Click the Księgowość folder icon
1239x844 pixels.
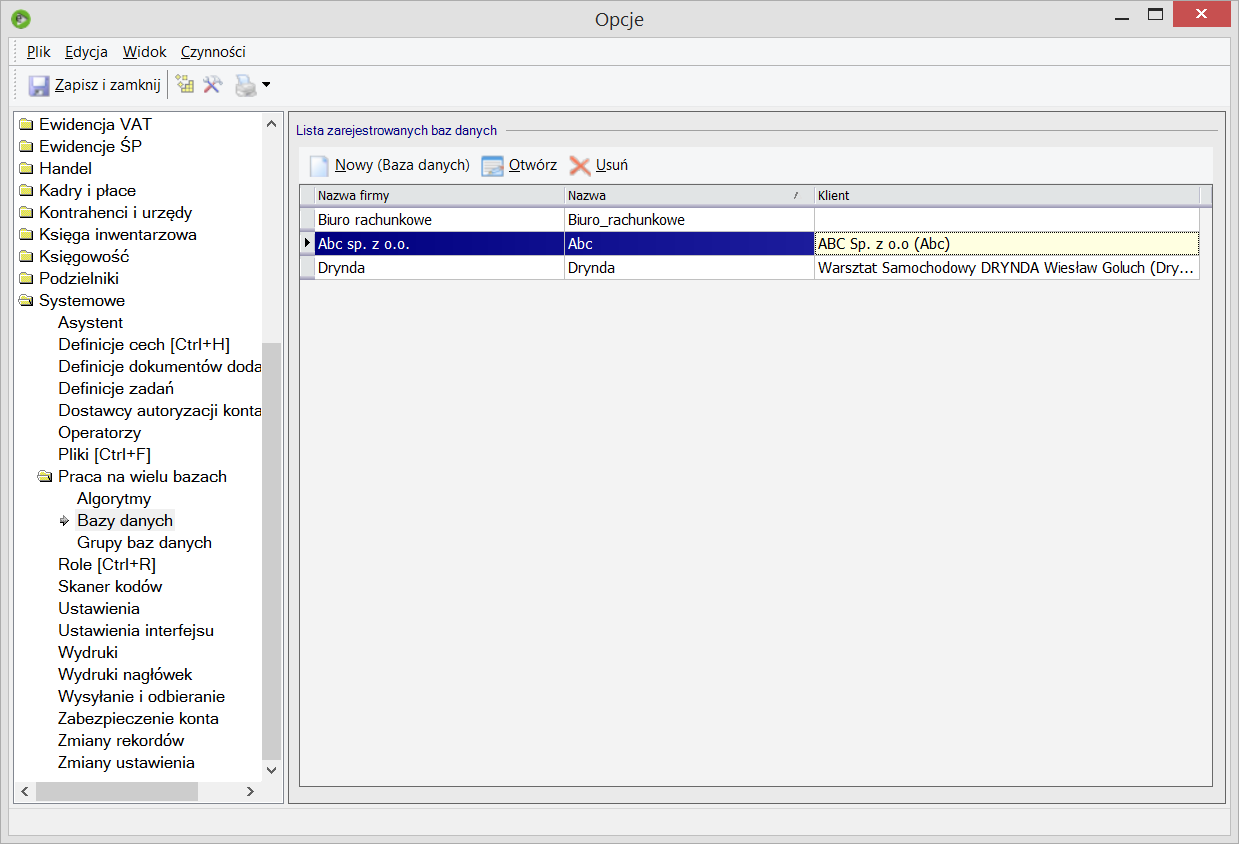[26, 257]
